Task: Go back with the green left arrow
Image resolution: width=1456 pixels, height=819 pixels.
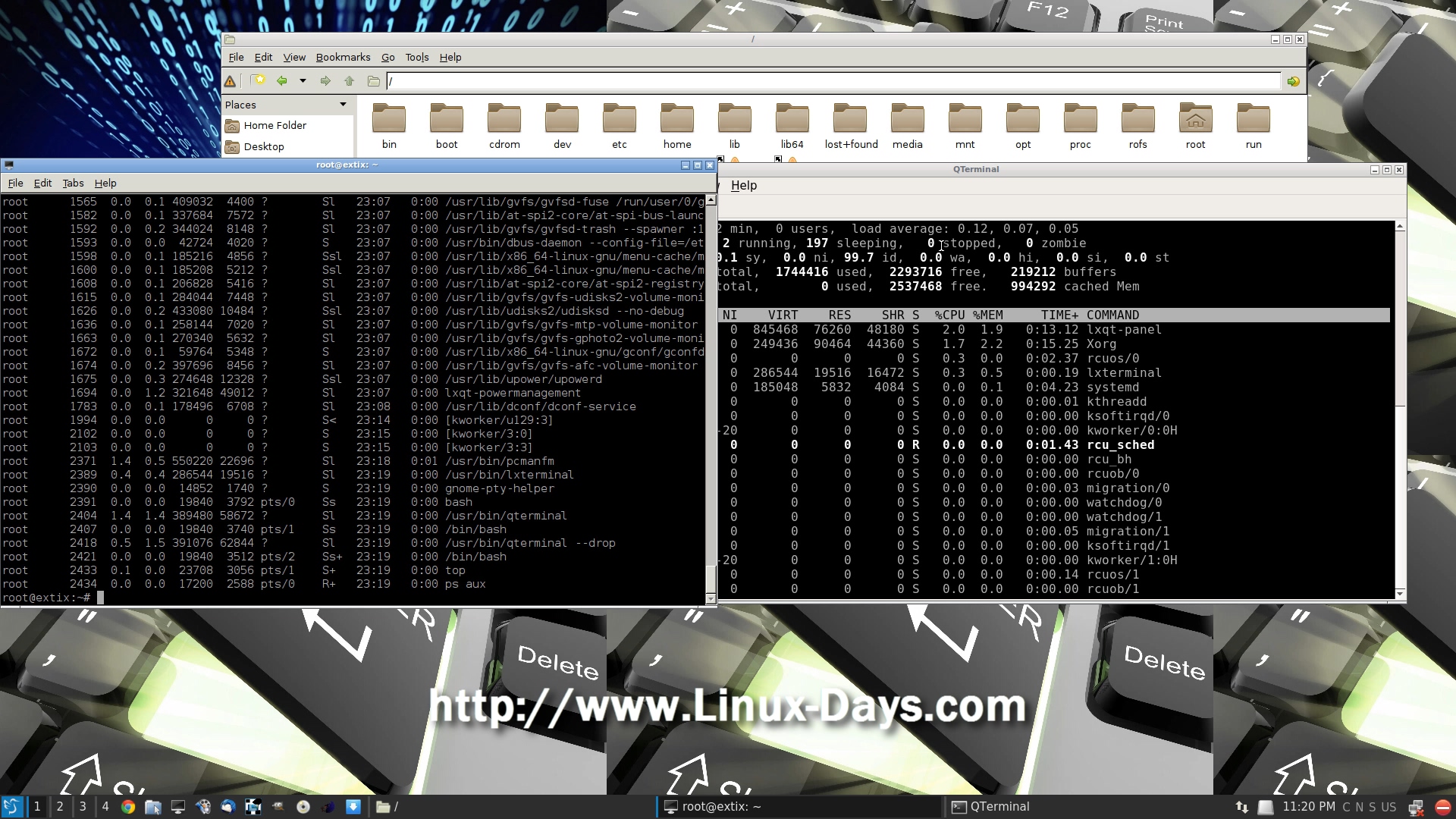Action: point(282,81)
